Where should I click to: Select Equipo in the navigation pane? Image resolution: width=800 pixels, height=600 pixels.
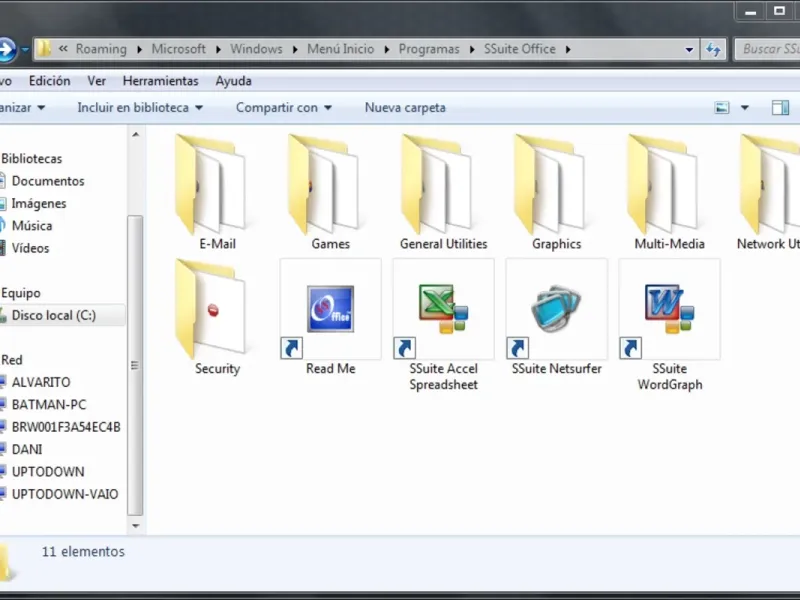click(21, 293)
